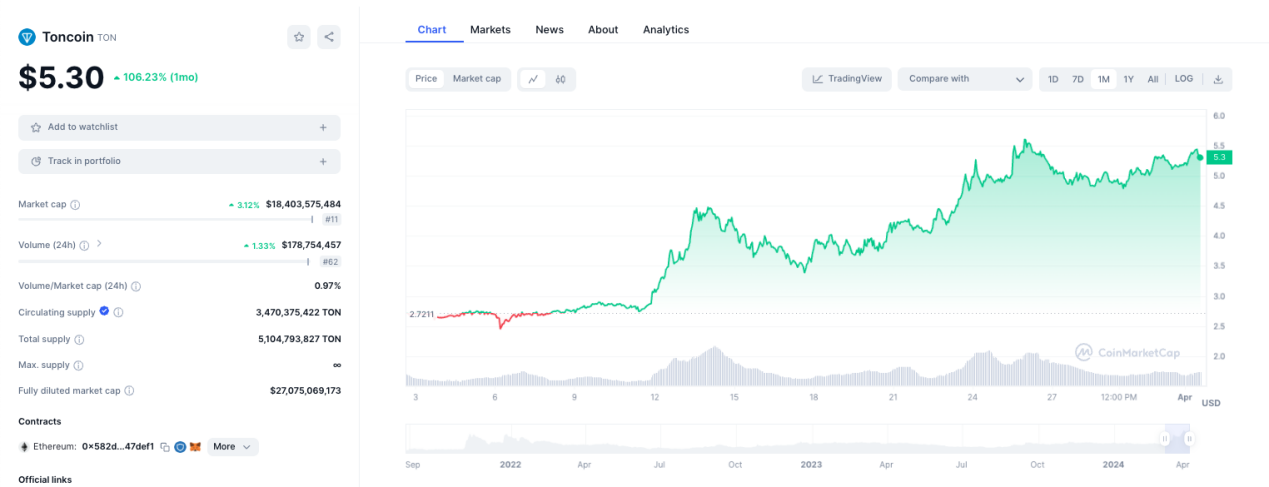
Task: Select the 1Y time range
Action: pos(1128,79)
